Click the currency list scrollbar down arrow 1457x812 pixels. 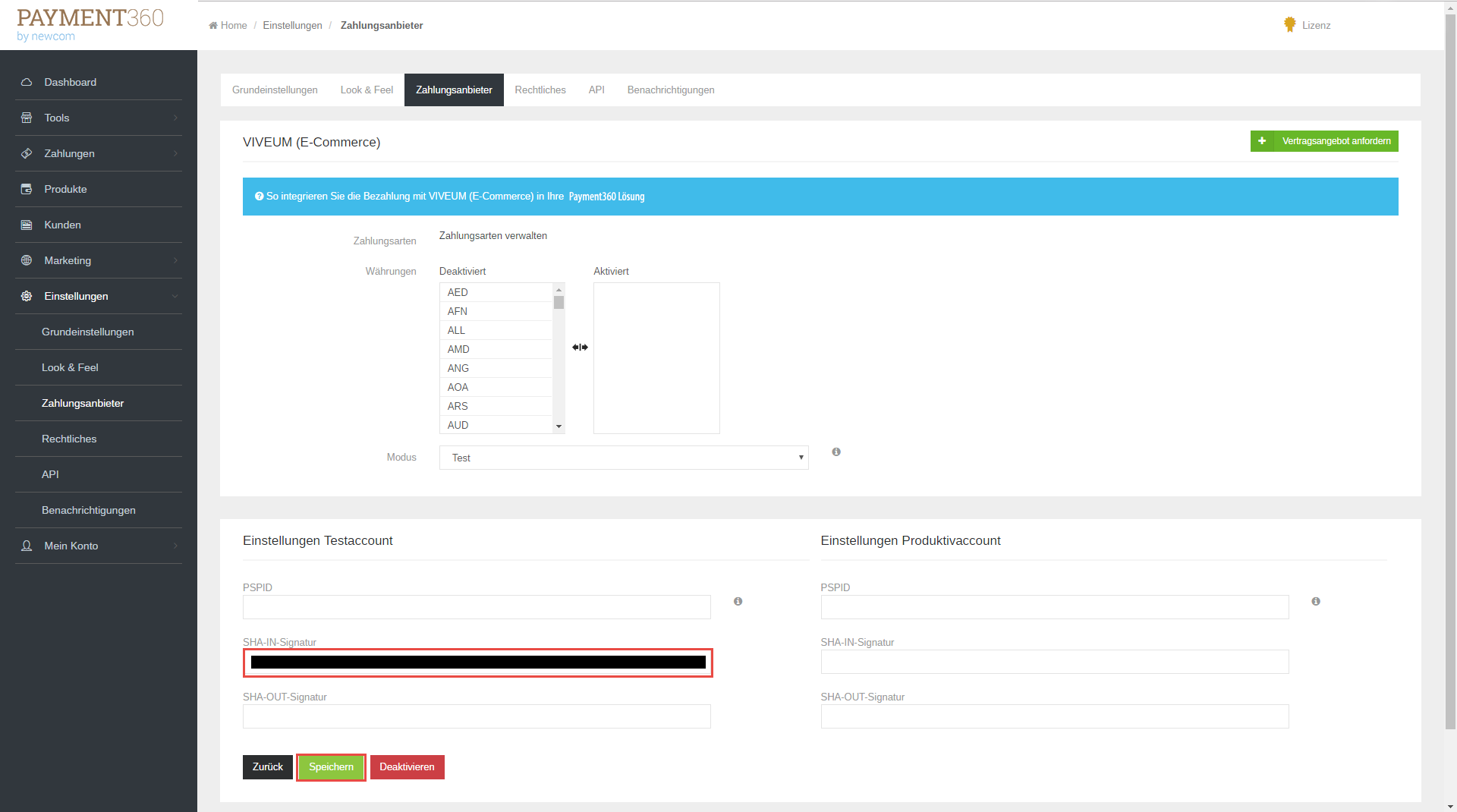click(x=559, y=426)
